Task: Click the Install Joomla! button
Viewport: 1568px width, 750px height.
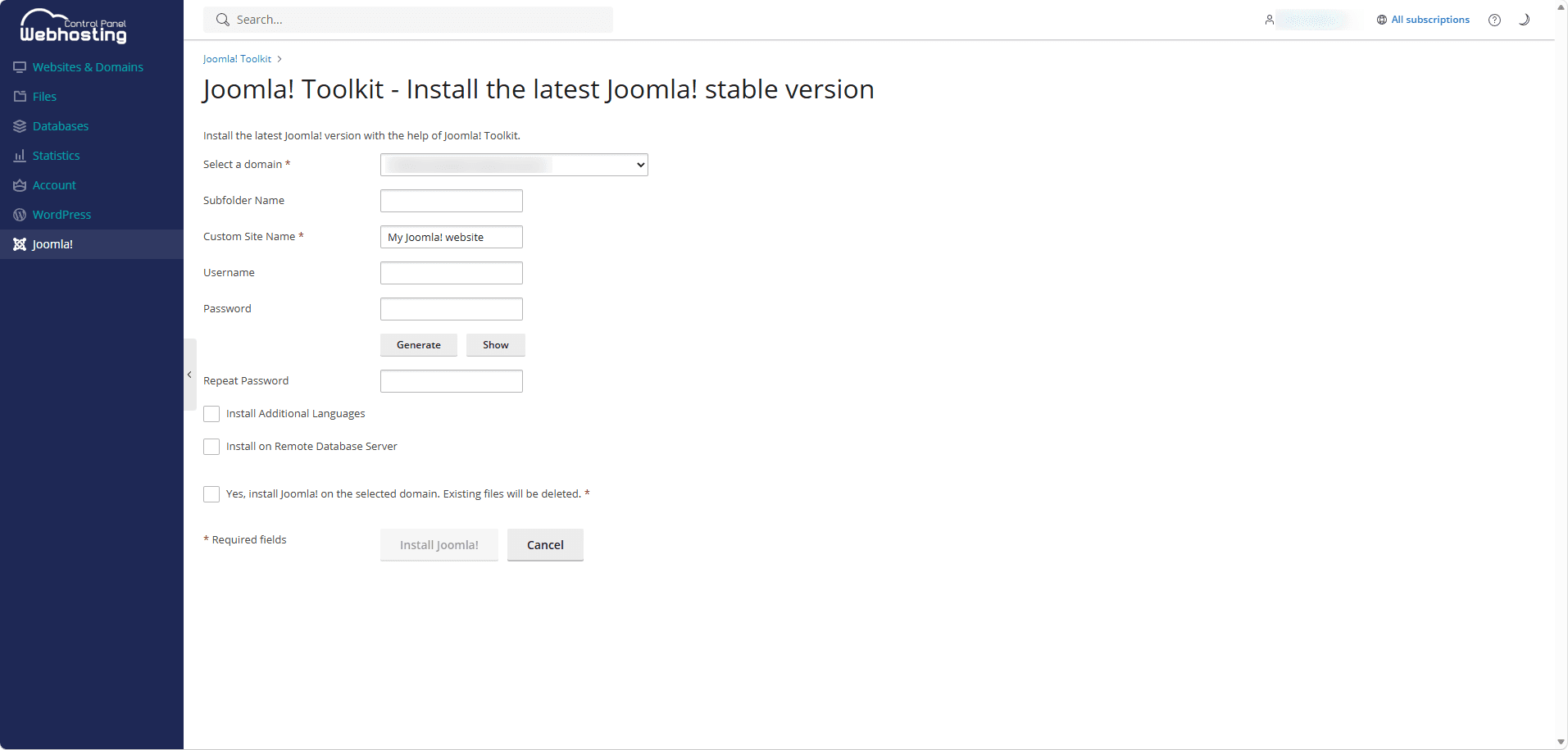Action: tap(439, 545)
